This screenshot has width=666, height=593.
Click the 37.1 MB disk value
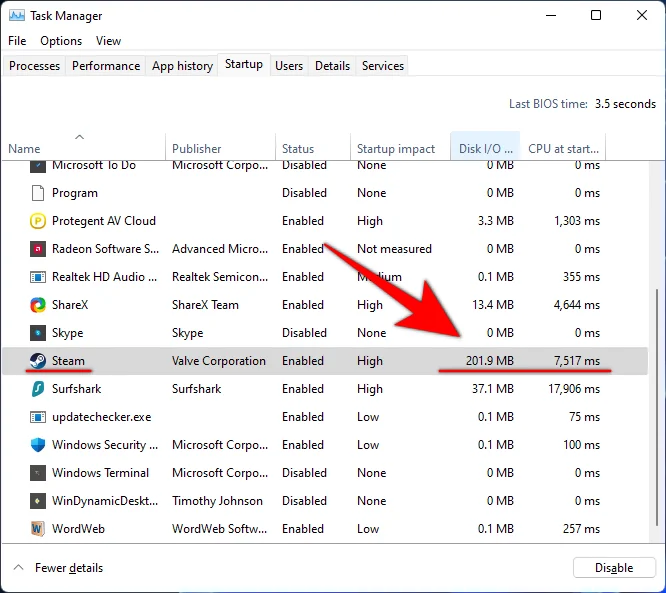coord(493,389)
